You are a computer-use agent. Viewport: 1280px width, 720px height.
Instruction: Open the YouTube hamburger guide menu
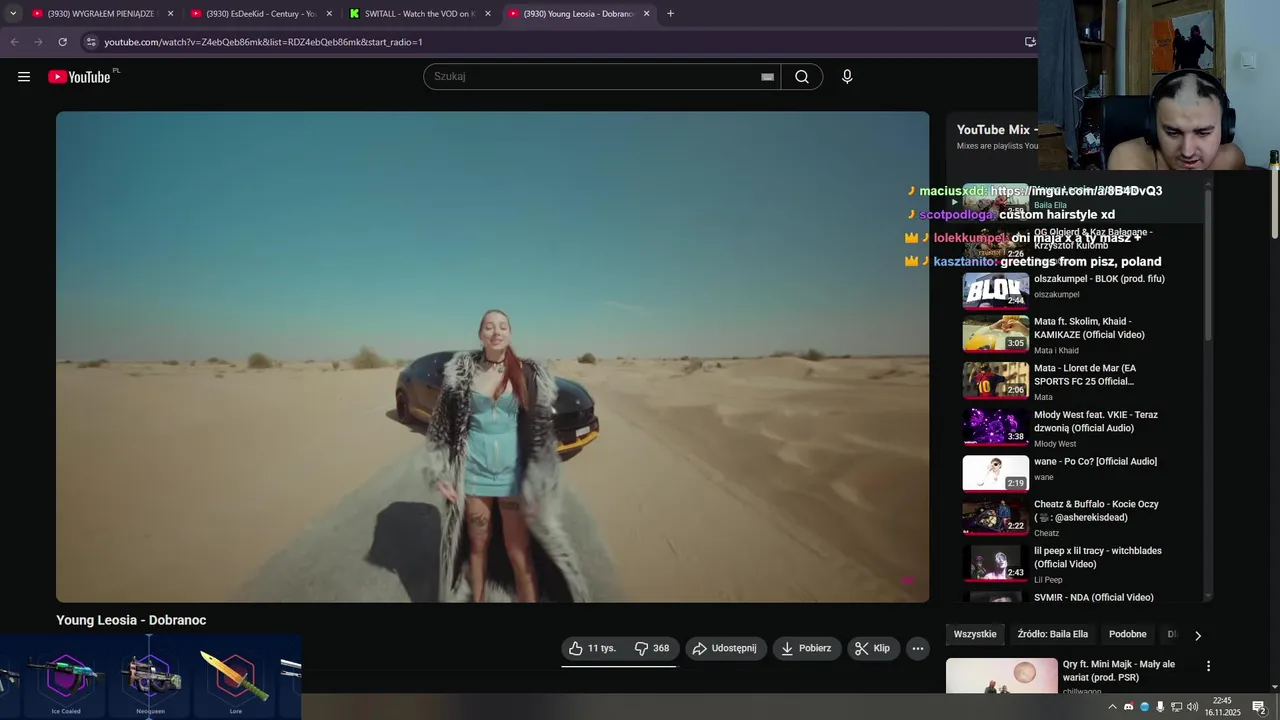click(x=24, y=76)
